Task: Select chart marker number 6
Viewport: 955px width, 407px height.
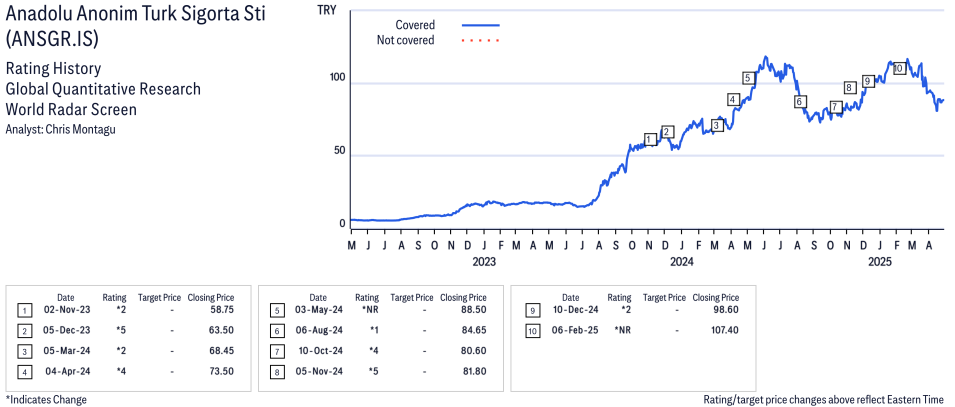Action: (800, 102)
